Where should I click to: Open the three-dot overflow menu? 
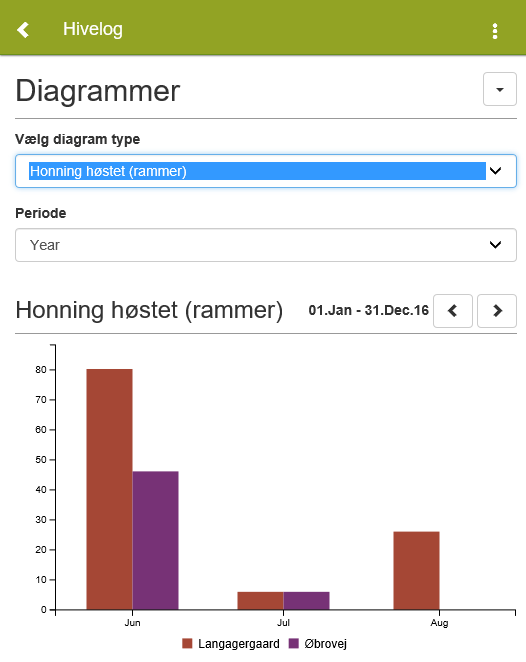tap(495, 31)
